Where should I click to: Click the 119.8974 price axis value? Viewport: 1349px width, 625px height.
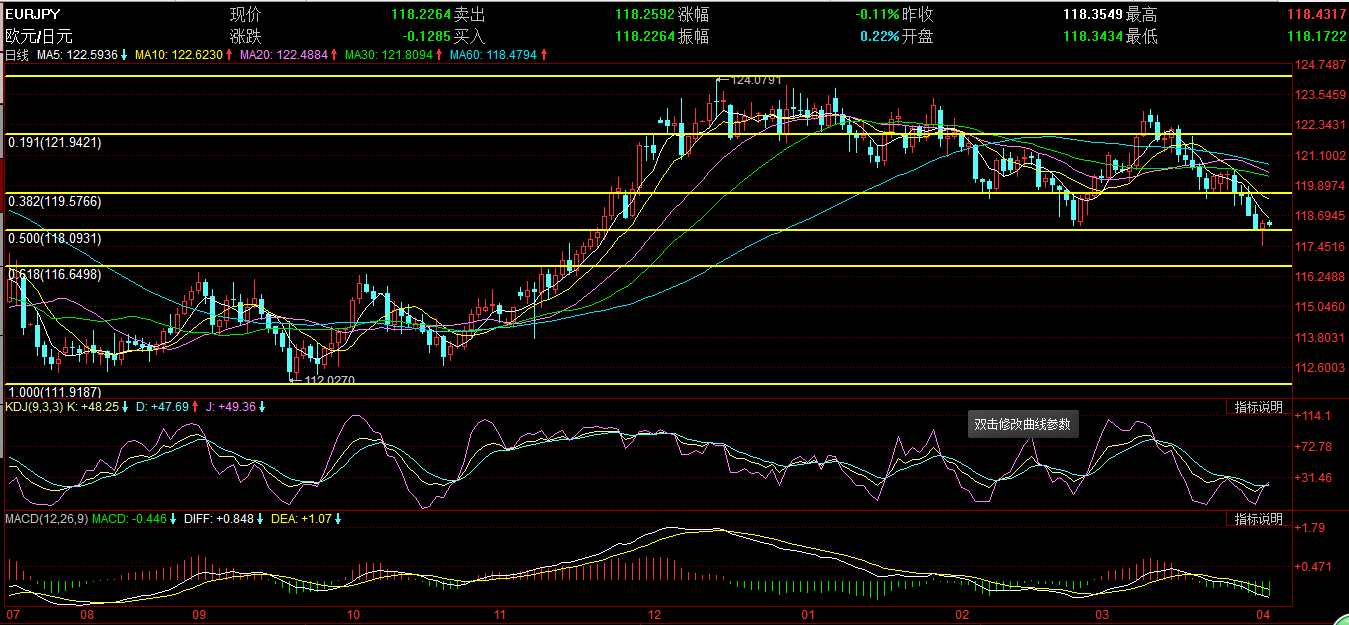point(1318,186)
